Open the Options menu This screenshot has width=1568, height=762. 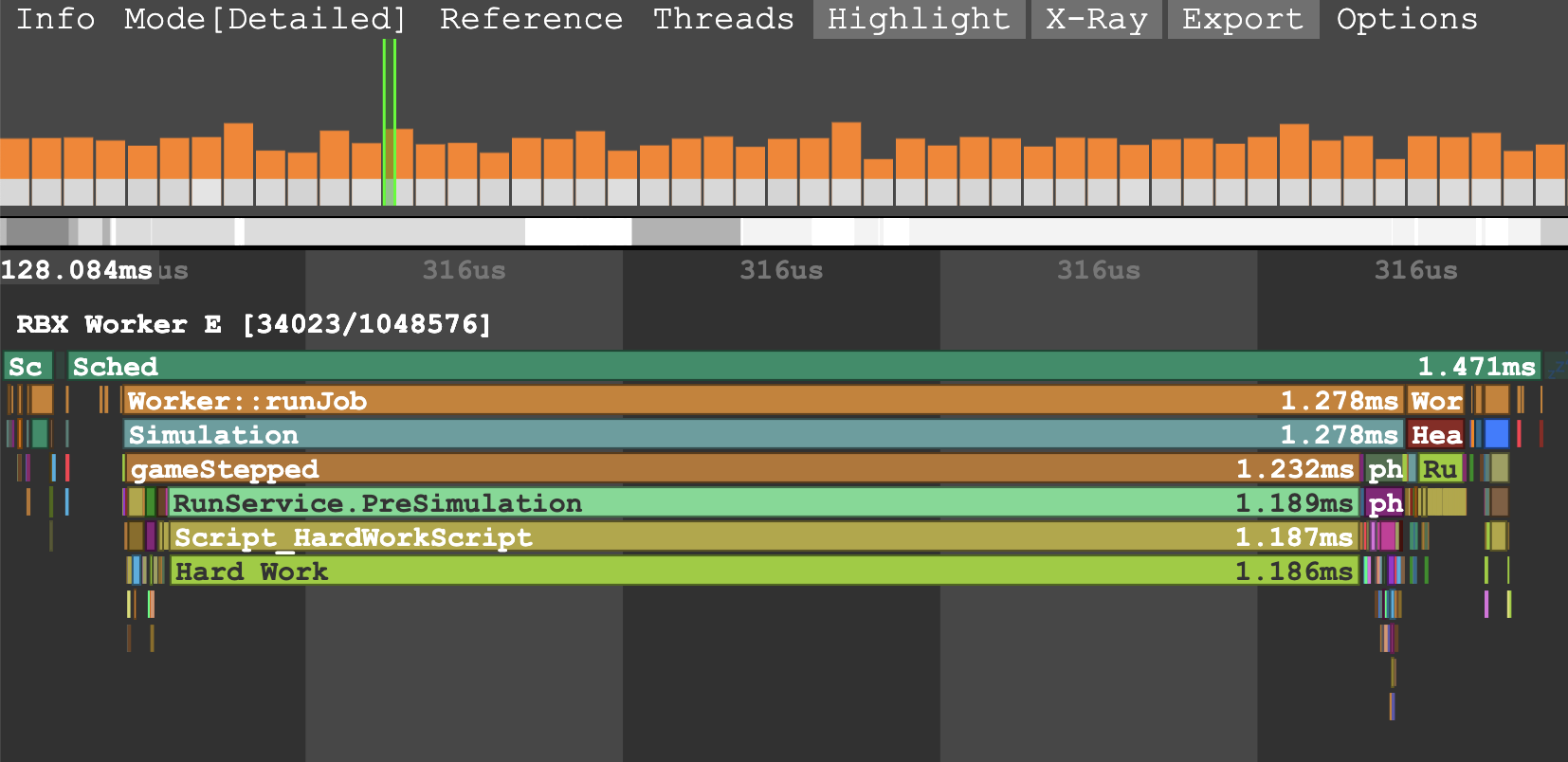tap(1407, 19)
